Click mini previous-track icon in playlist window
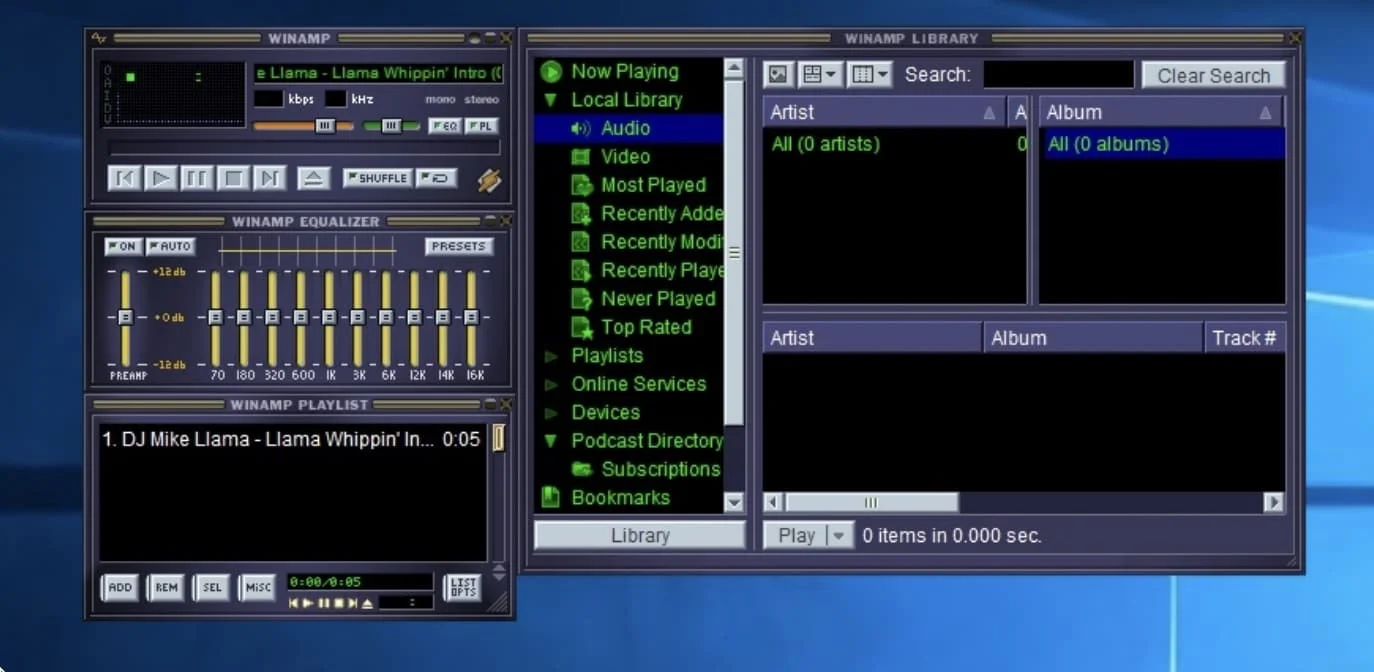Image resolution: width=1374 pixels, height=672 pixels. [294, 603]
